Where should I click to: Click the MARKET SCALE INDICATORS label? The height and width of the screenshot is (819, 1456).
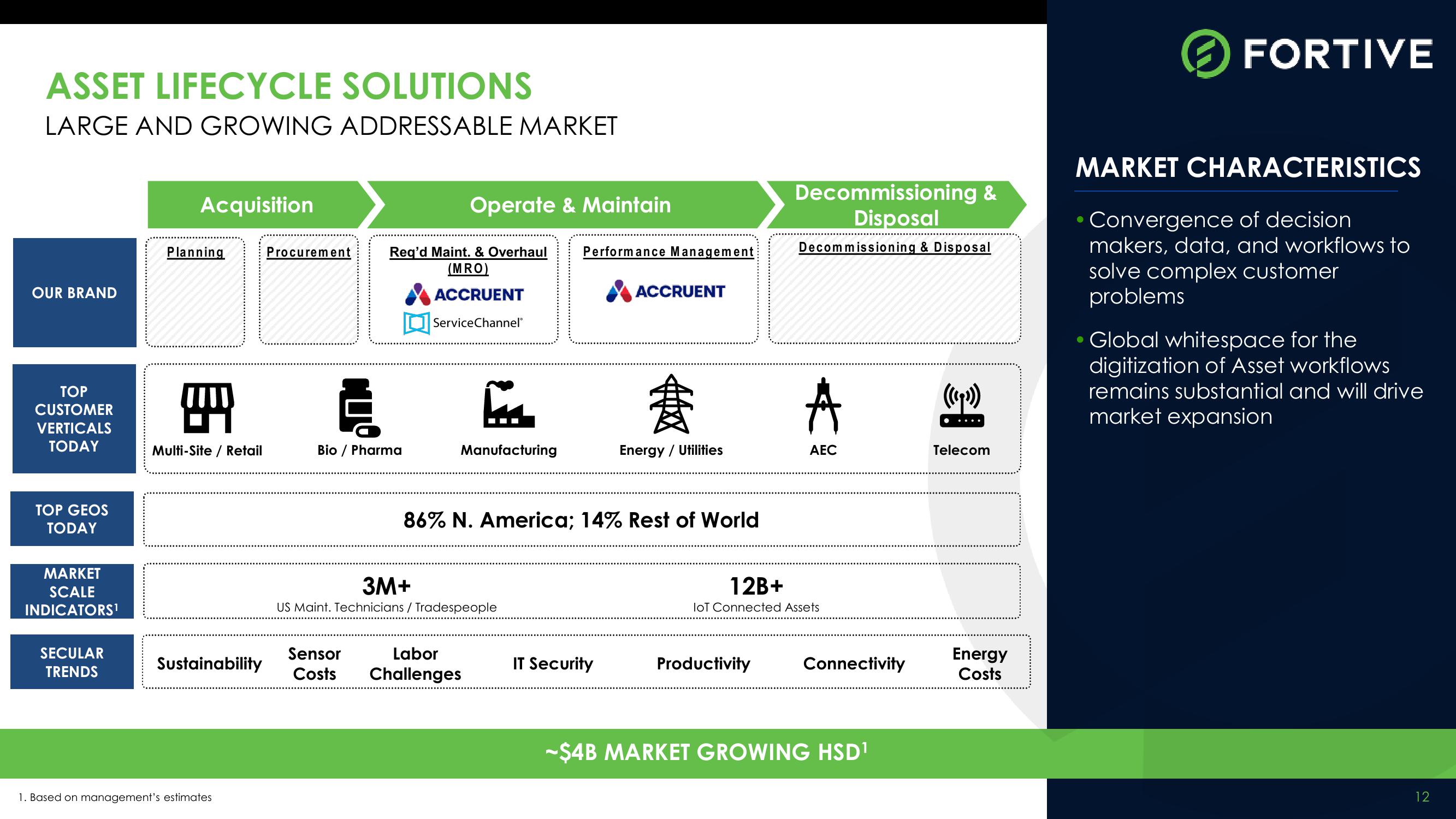pyautogui.click(x=72, y=591)
